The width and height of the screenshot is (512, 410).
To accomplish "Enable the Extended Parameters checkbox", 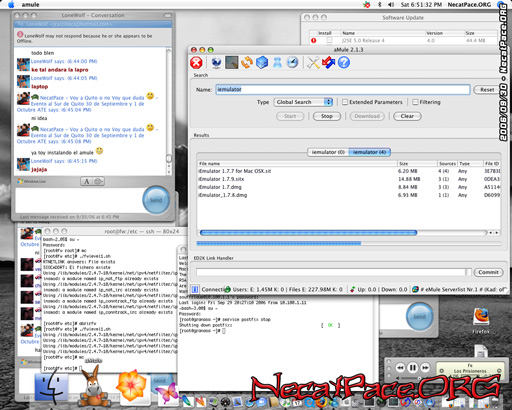I will pyautogui.click(x=345, y=102).
